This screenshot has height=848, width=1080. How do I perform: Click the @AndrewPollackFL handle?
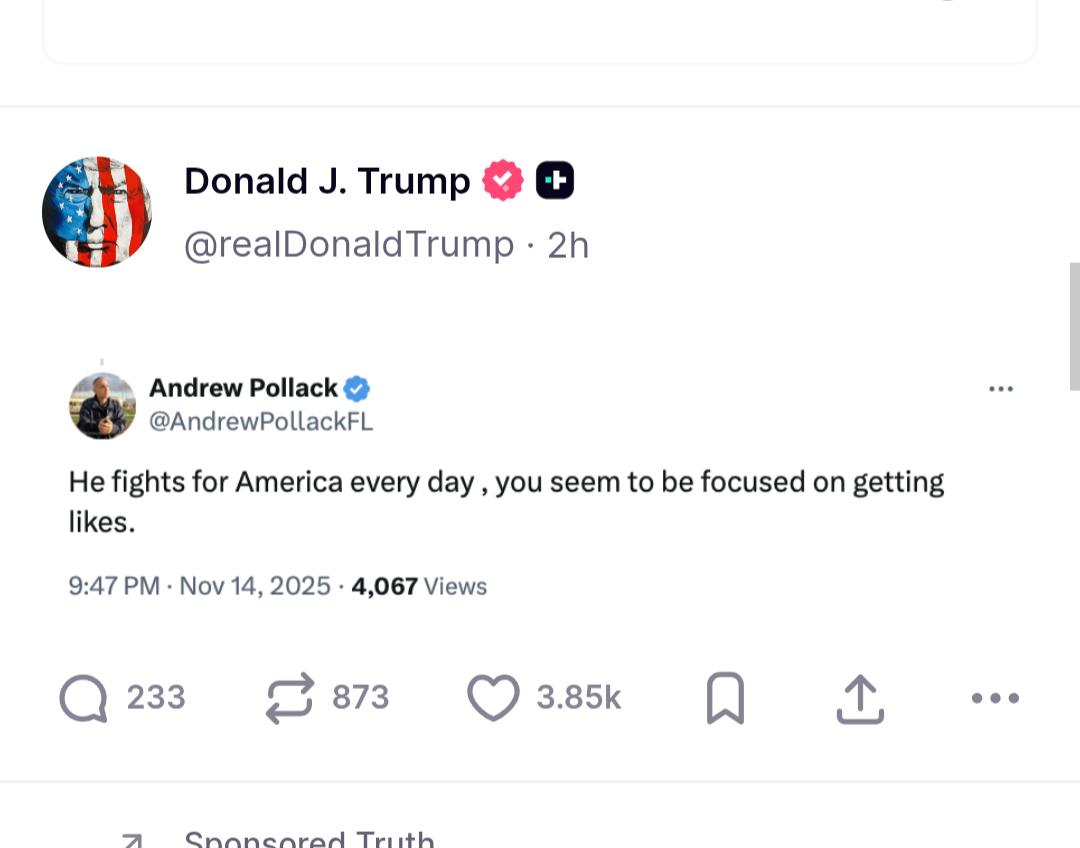[x=261, y=422]
